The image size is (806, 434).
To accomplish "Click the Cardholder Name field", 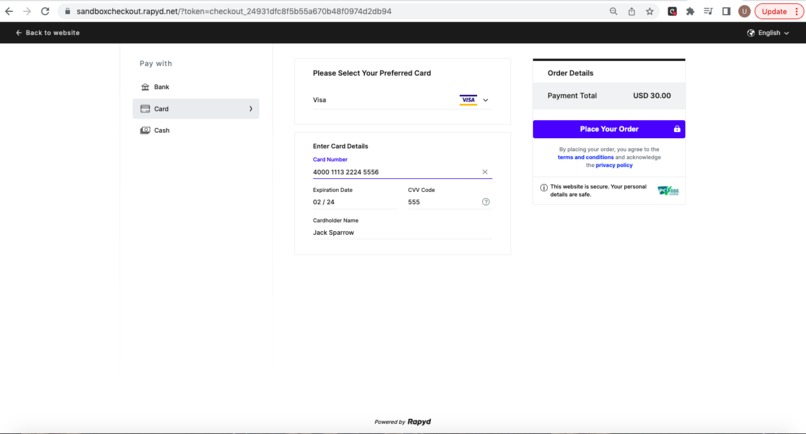I will 402,232.
